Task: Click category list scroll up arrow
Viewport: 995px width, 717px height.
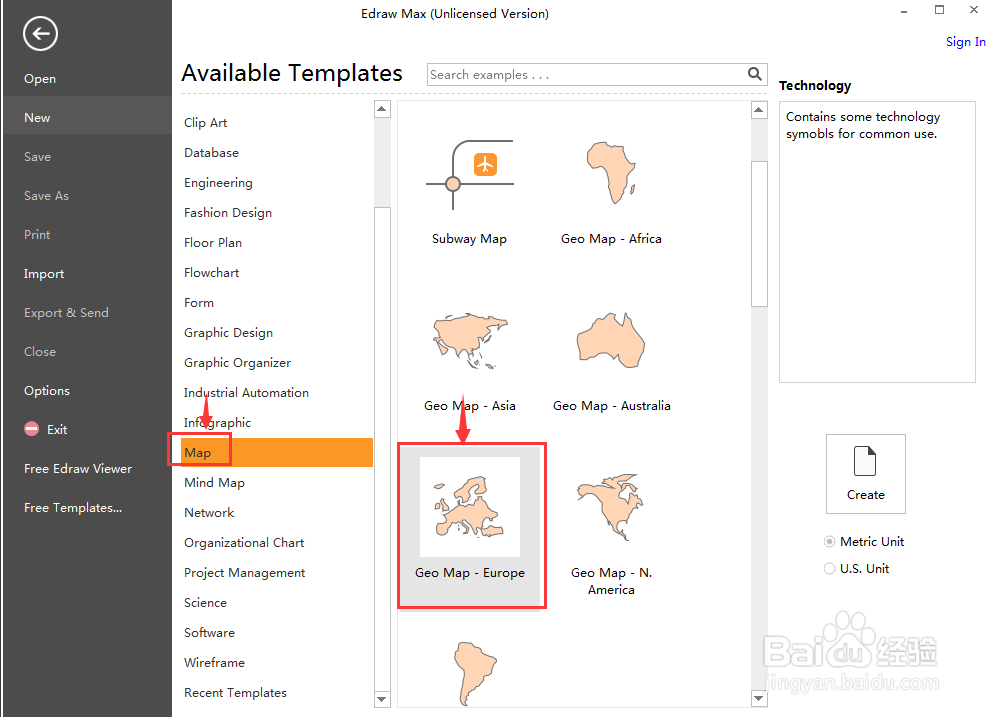Action: pos(382,109)
